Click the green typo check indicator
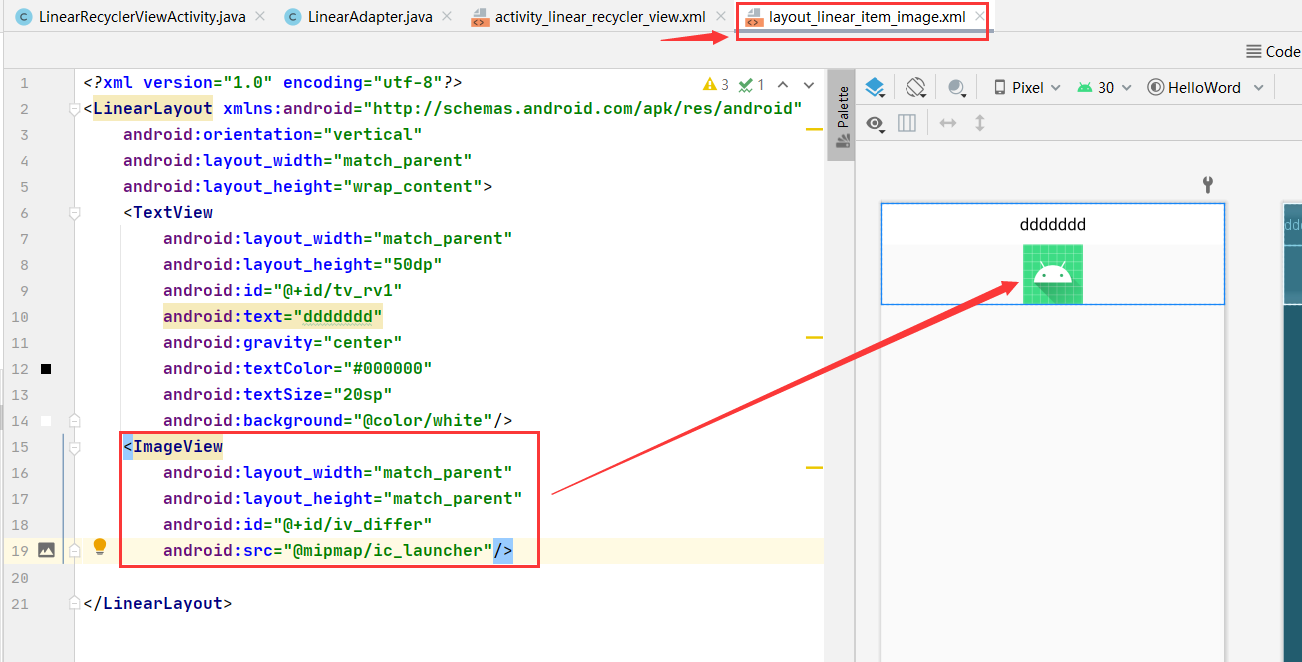This screenshot has height=662, width=1302. [x=752, y=85]
